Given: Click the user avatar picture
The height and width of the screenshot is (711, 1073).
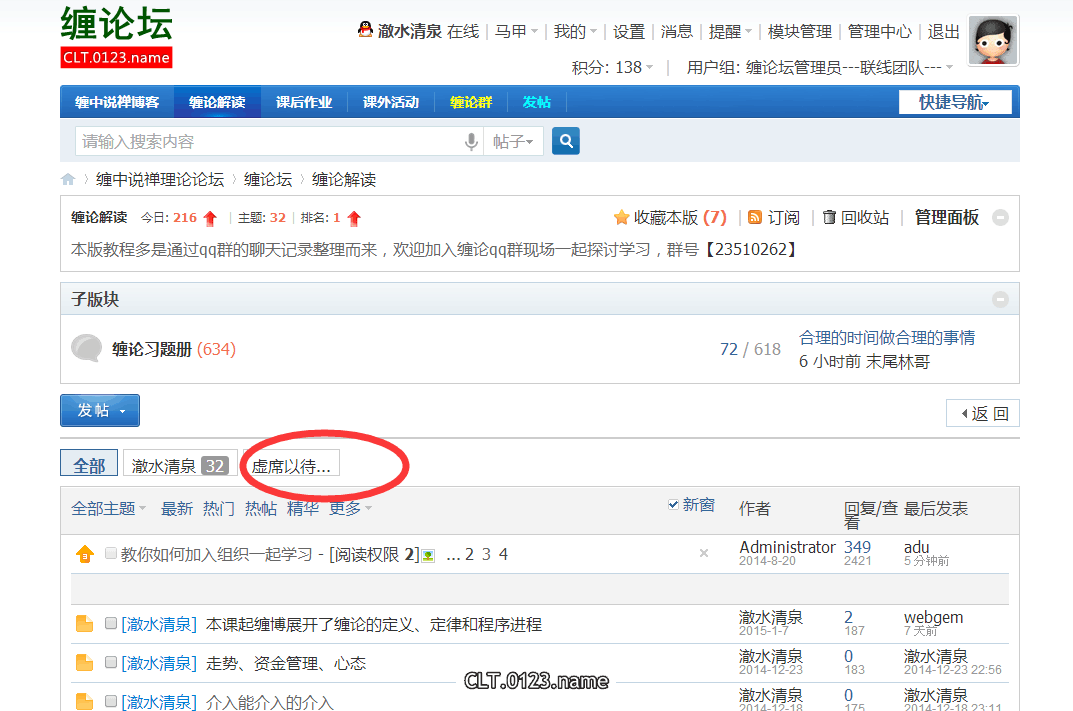Looking at the screenshot, I should coord(993,41).
